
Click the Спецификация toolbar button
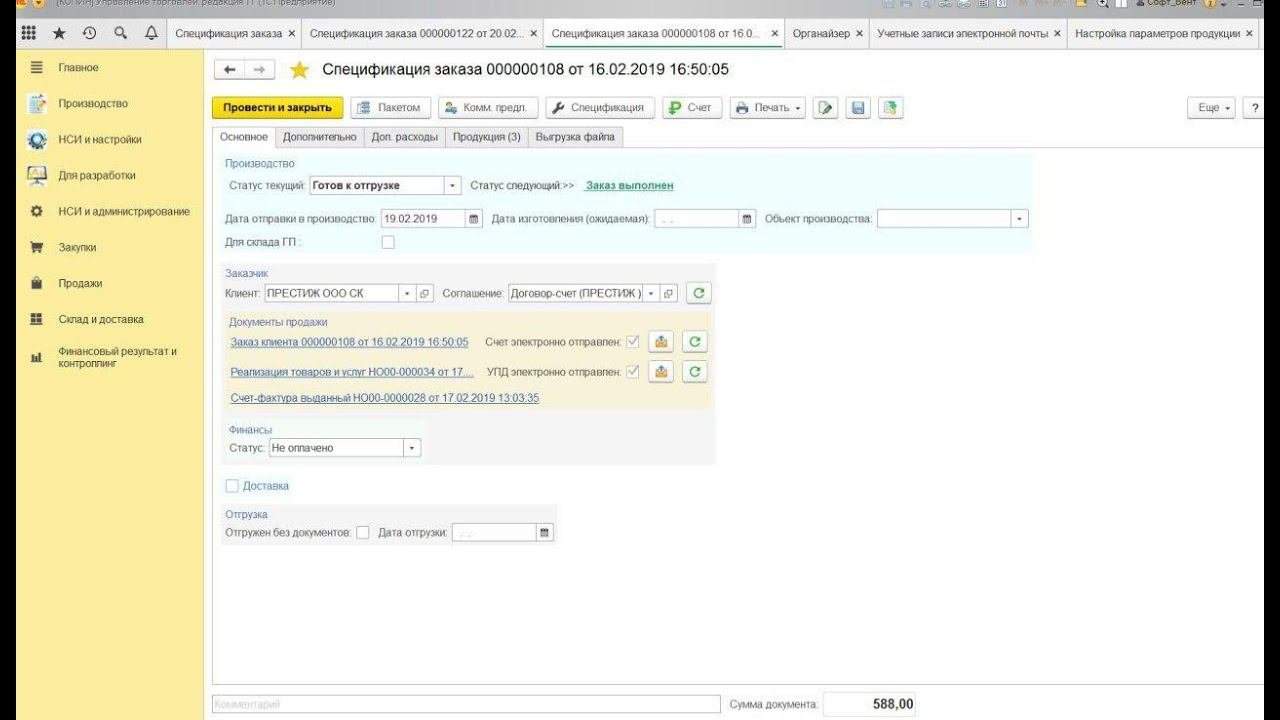coord(600,108)
